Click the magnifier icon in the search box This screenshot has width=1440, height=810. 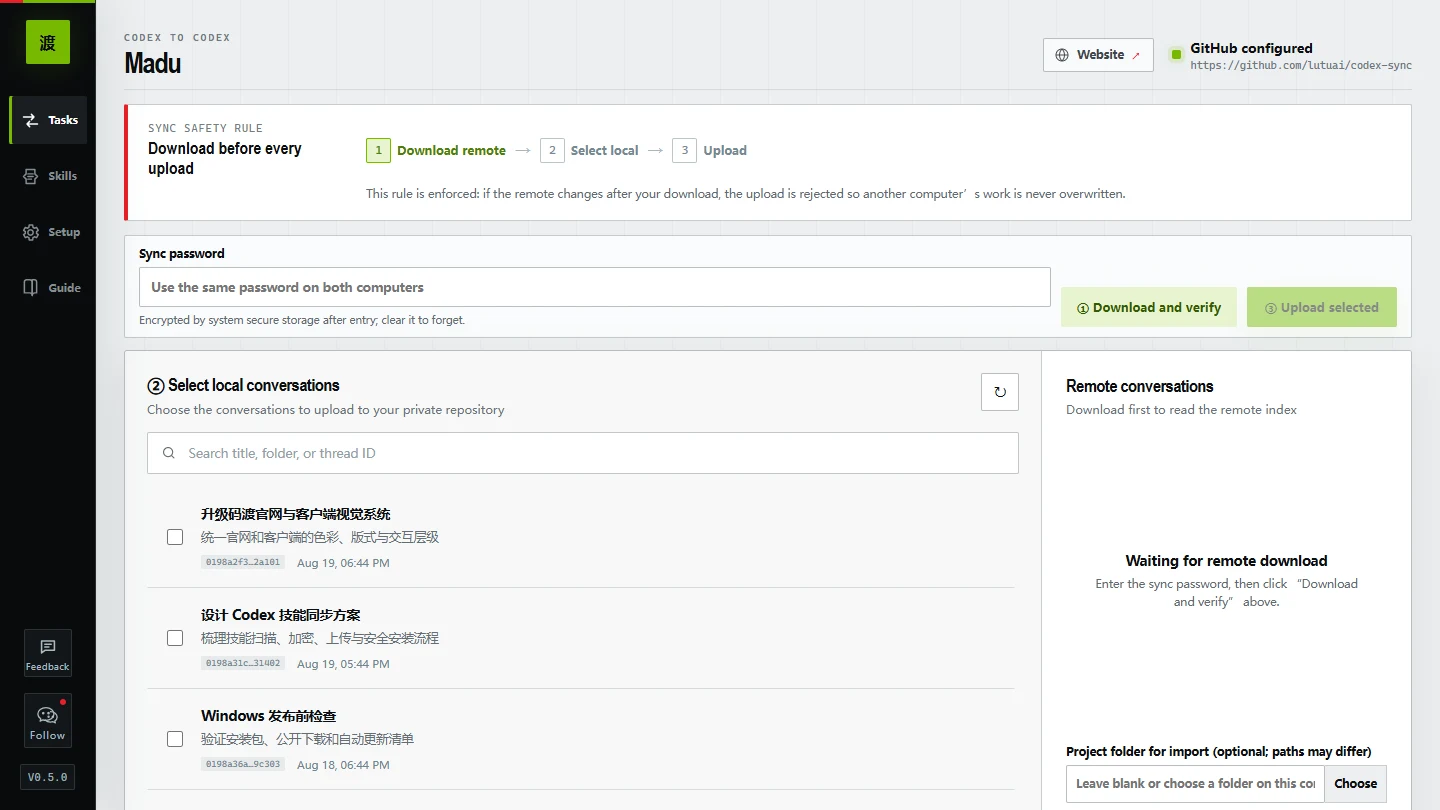point(169,453)
